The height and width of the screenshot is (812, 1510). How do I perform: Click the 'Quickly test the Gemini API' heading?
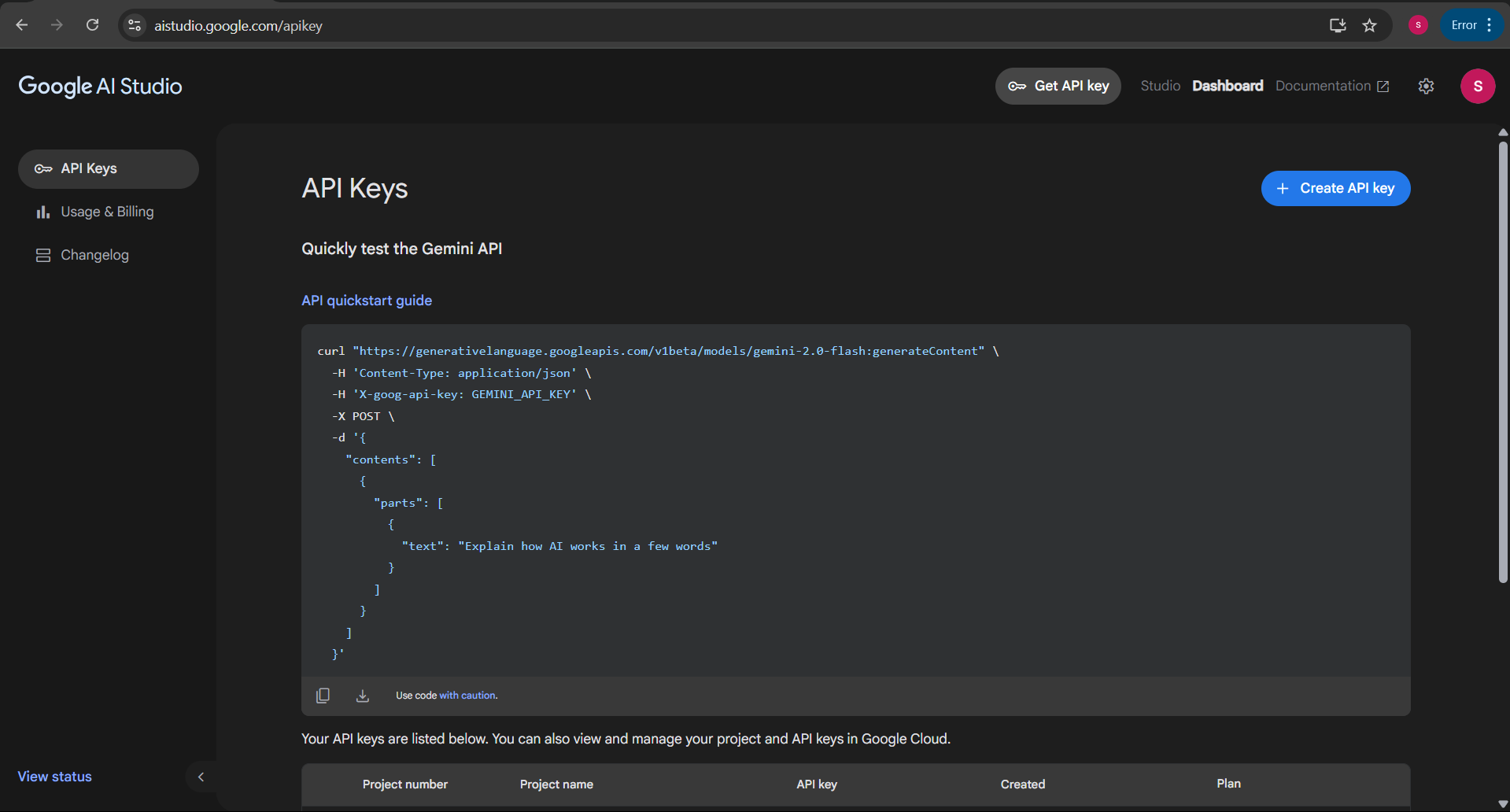(401, 249)
